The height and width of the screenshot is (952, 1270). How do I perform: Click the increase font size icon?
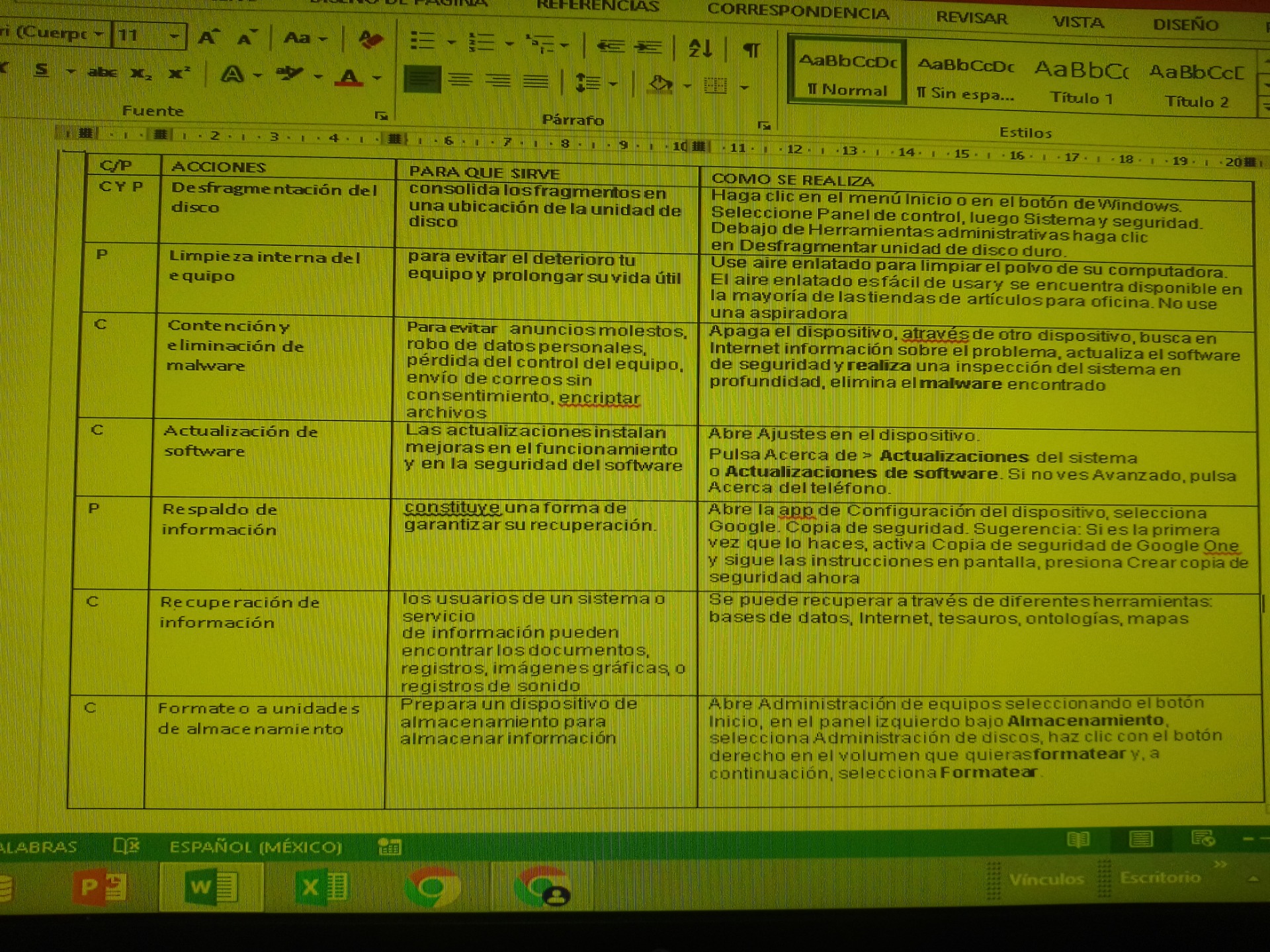[x=208, y=37]
